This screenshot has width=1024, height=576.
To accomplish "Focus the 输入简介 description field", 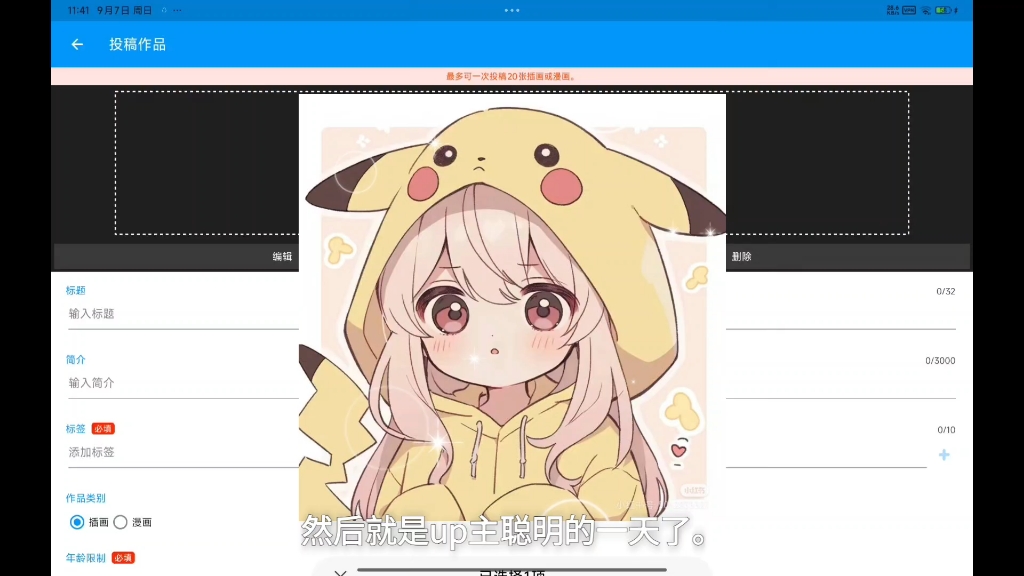I will [511, 383].
